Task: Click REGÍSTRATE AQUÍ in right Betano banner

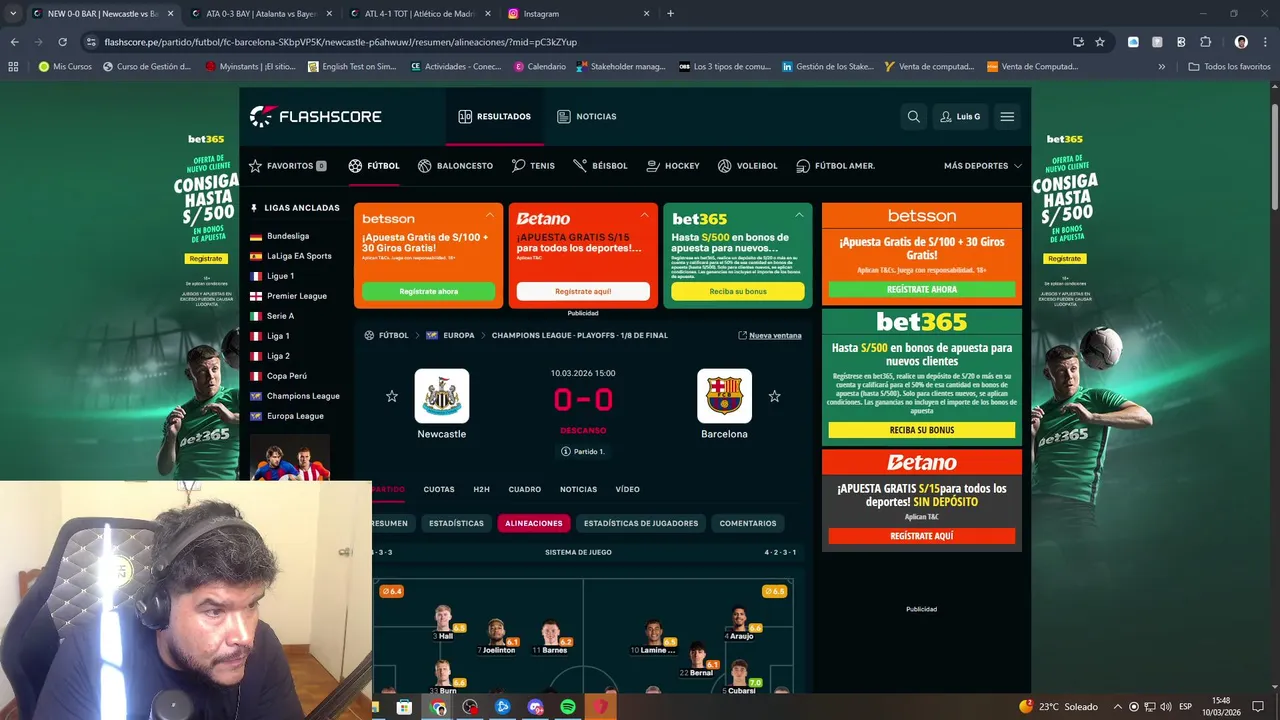Action: click(922, 536)
